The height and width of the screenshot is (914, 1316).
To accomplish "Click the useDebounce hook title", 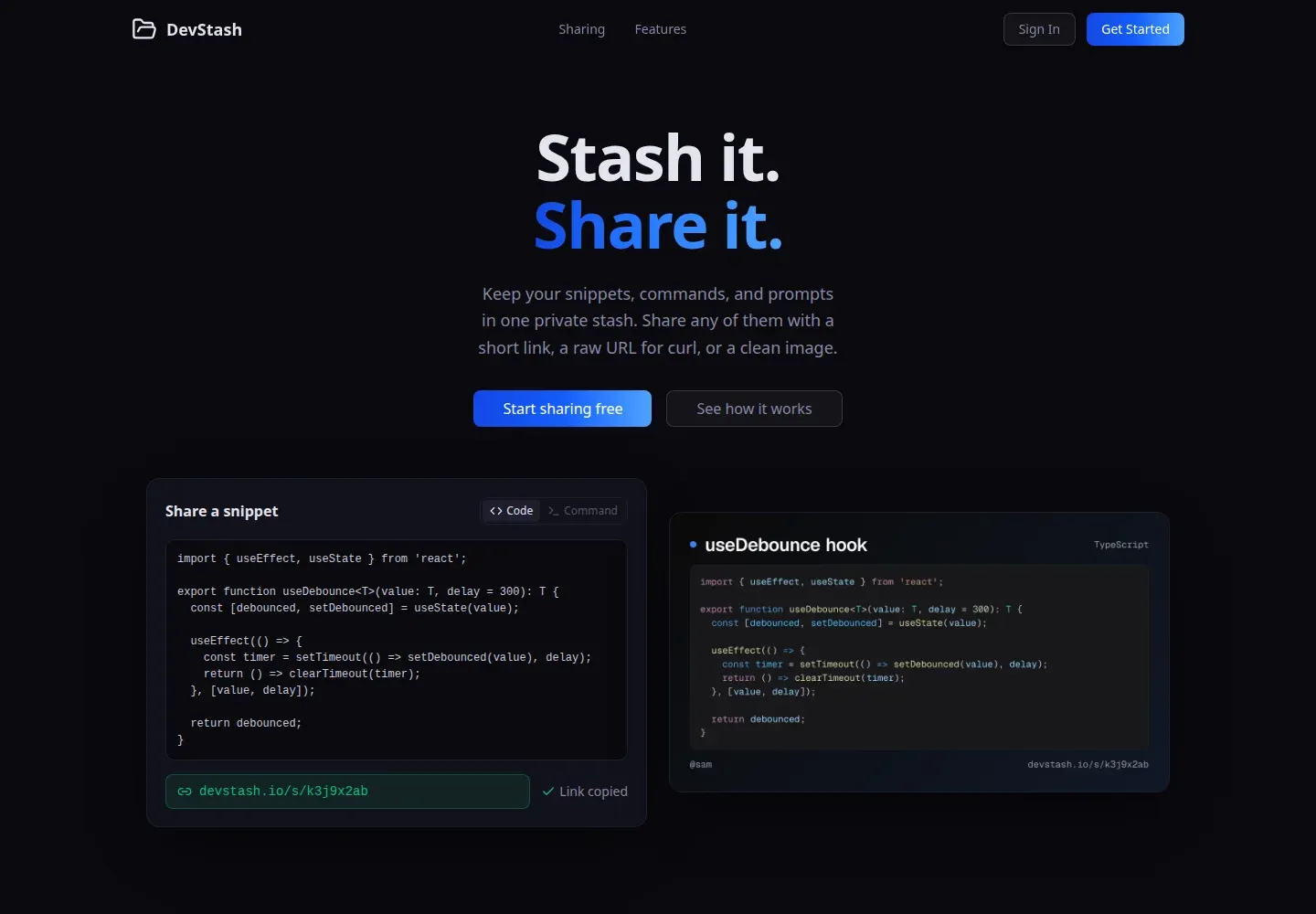I will click(786, 545).
